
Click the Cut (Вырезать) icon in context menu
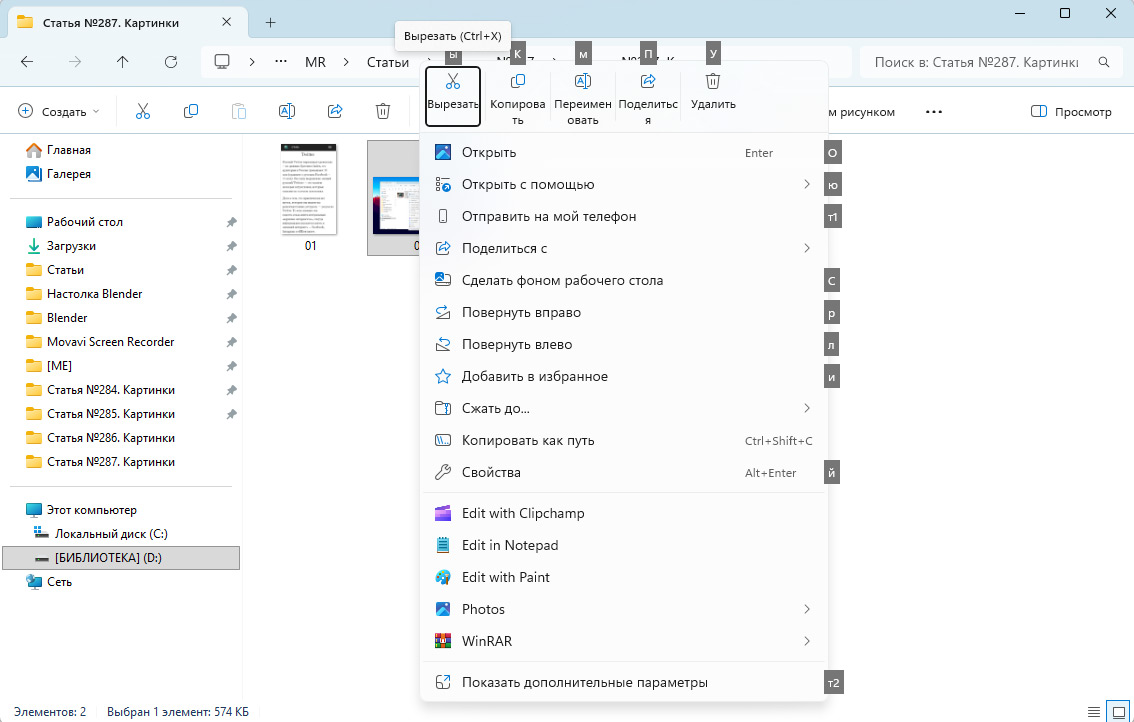(x=453, y=82)
